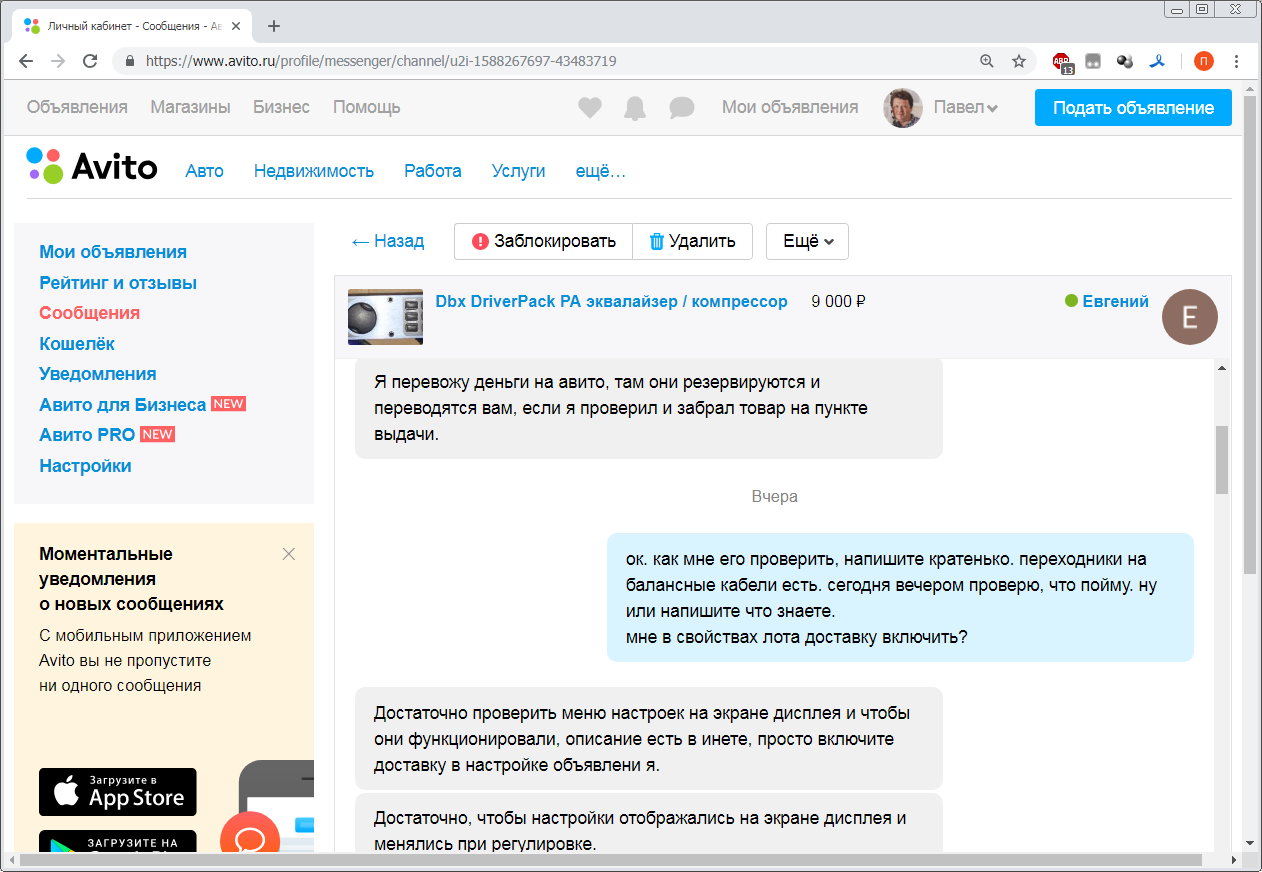Screen dimensions: 1262x872
Task: Select Настройки in the sidebar menu
Action: click(85, 465)
